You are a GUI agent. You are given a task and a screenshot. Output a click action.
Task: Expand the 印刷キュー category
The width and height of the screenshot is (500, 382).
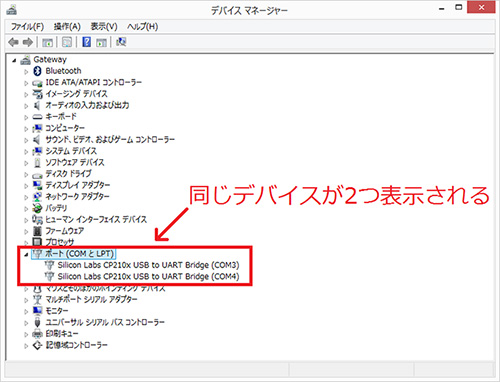26,334
